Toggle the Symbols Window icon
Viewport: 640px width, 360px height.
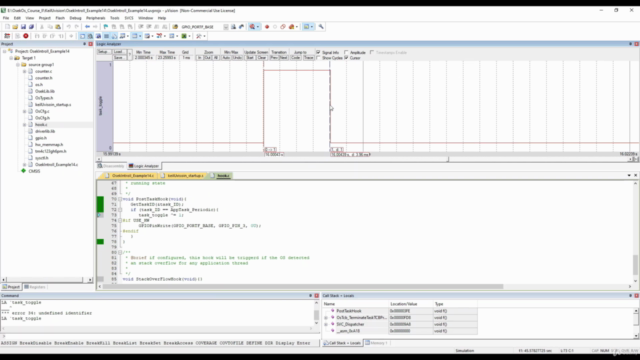tap(98, 36)
